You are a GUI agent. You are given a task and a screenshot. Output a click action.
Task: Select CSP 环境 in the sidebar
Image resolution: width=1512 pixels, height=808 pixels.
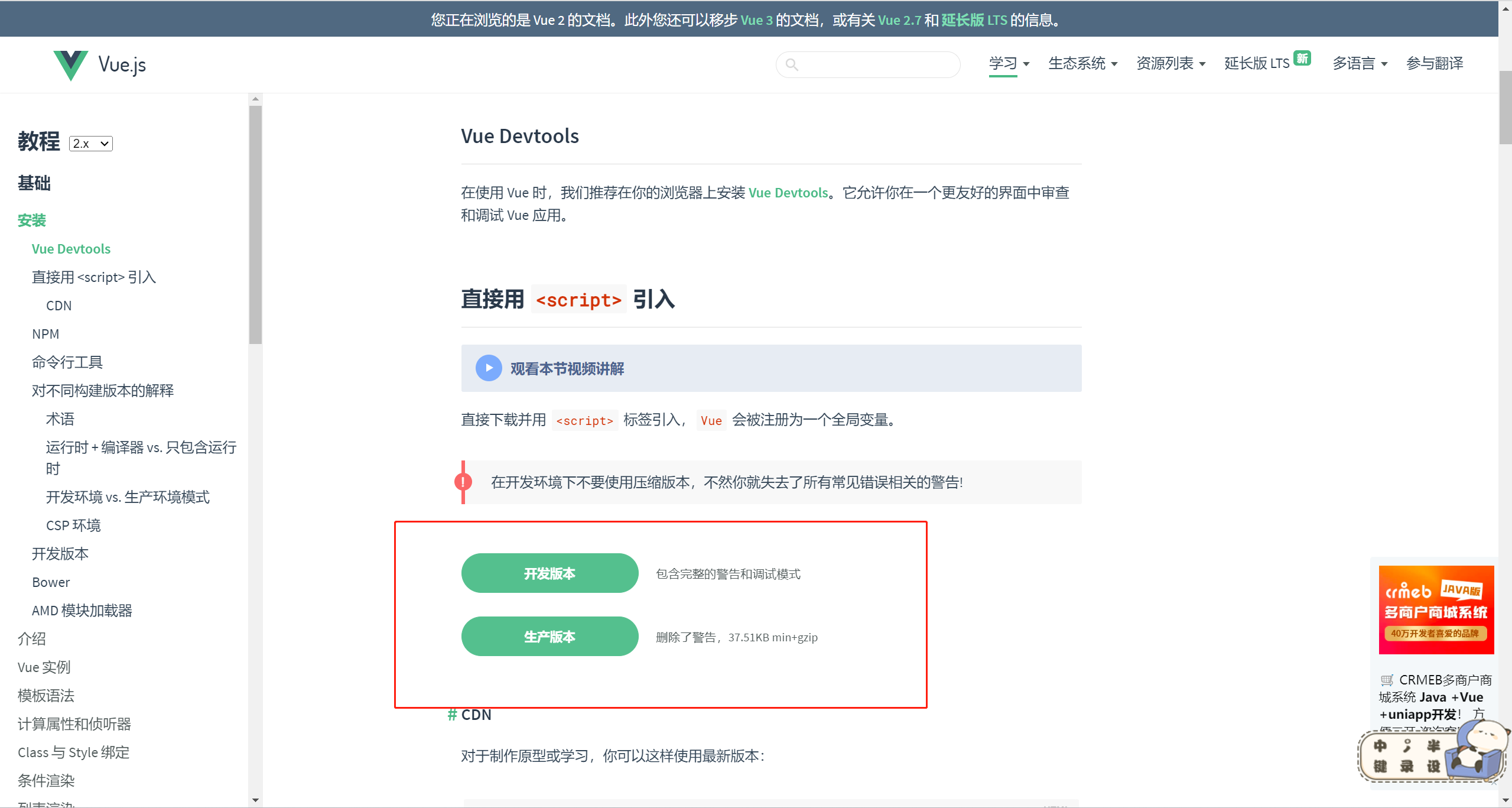tap(73, 525)
